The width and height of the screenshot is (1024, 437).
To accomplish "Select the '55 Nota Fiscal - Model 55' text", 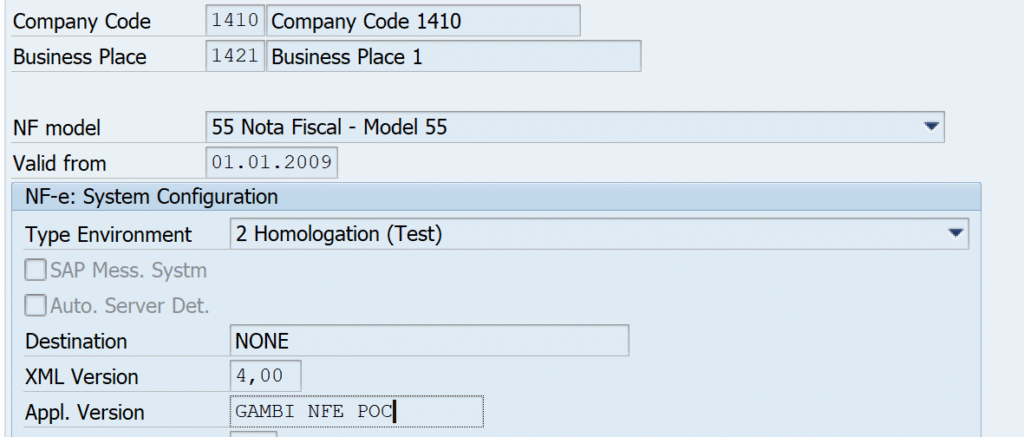I will (329, 127).
